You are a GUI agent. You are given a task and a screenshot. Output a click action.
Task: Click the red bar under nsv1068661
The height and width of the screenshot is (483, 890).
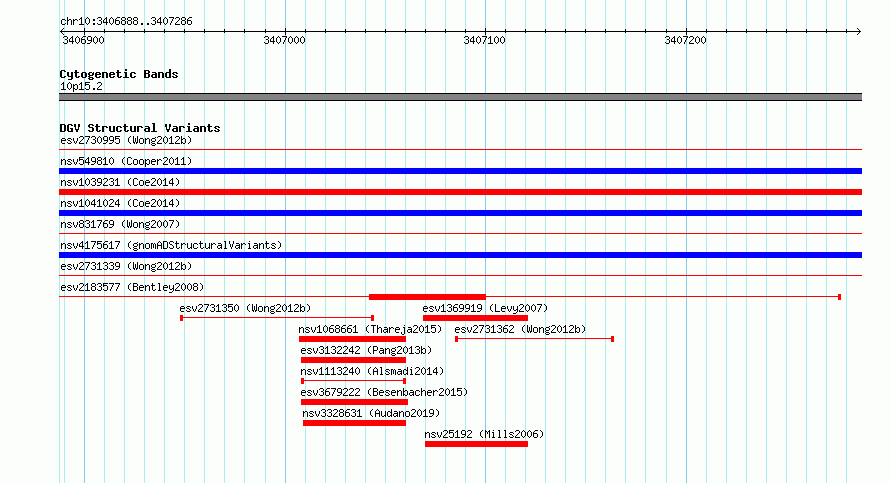click(x=352, y=339)
